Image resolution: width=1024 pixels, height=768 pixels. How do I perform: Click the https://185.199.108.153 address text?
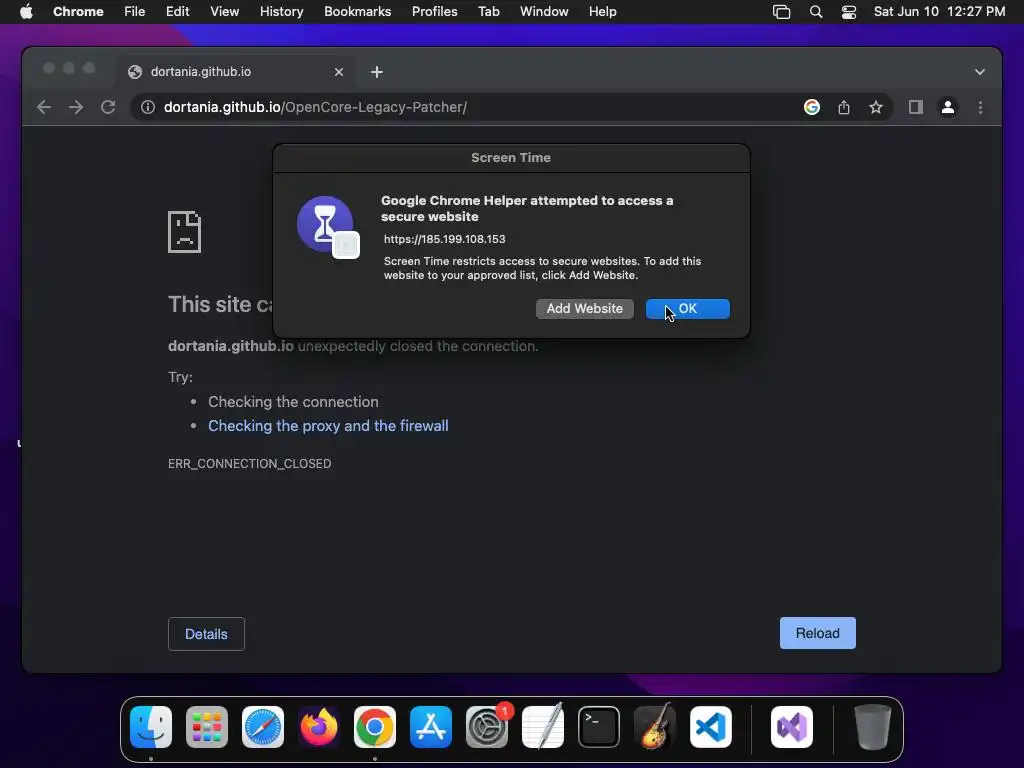pos(445,239)
